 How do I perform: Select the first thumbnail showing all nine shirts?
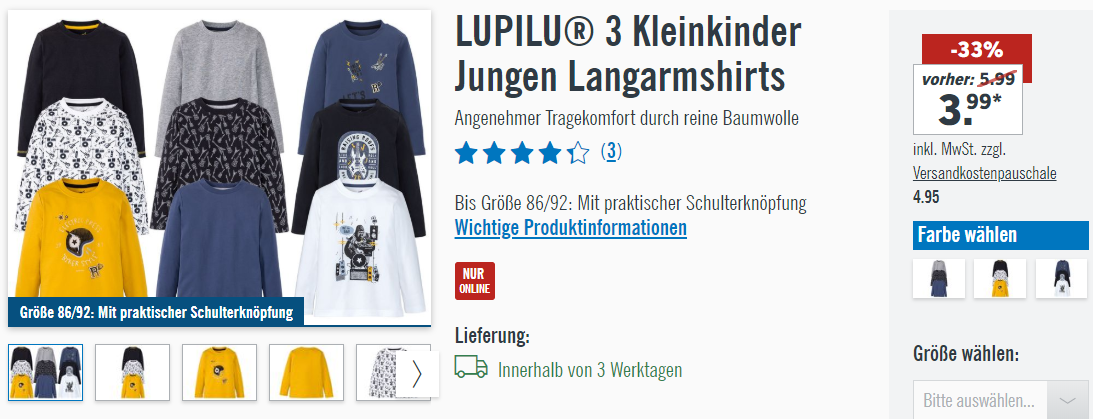click(x=46, y=372)
